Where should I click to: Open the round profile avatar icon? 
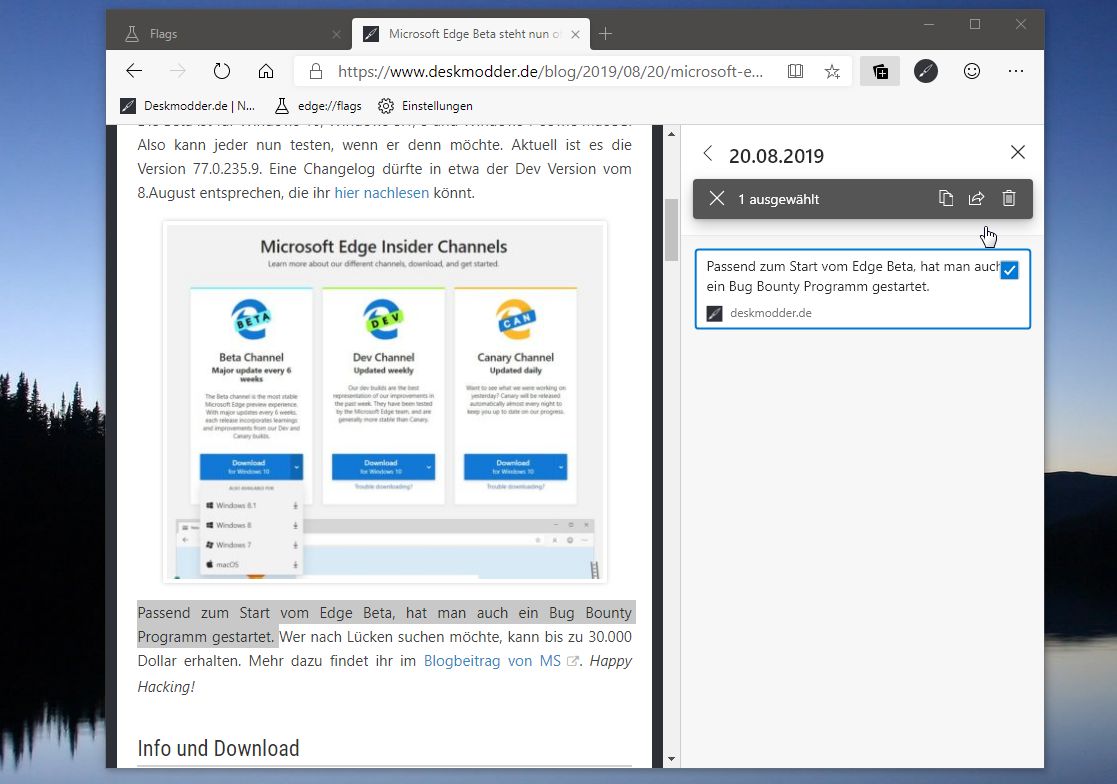[925, 70]
